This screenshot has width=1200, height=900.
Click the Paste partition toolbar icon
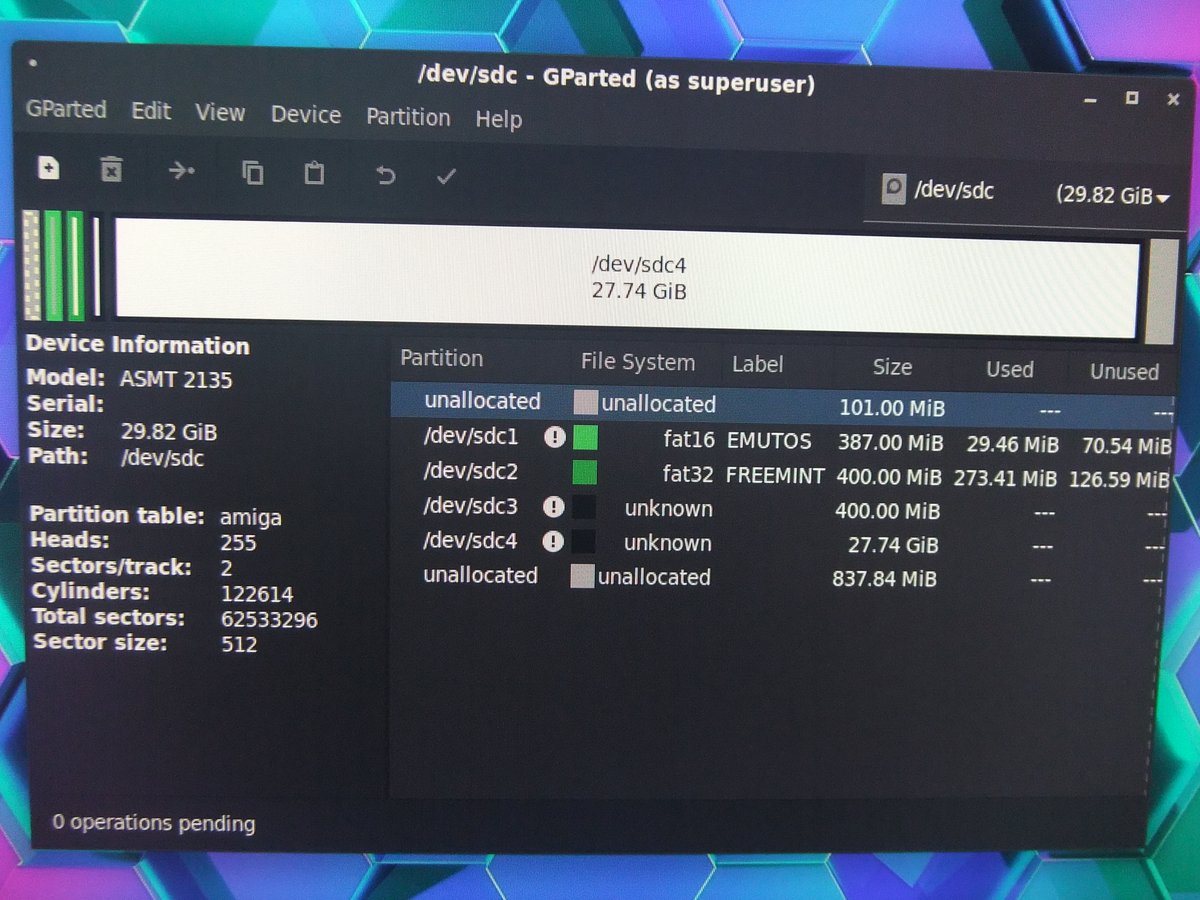coord(315,173)
